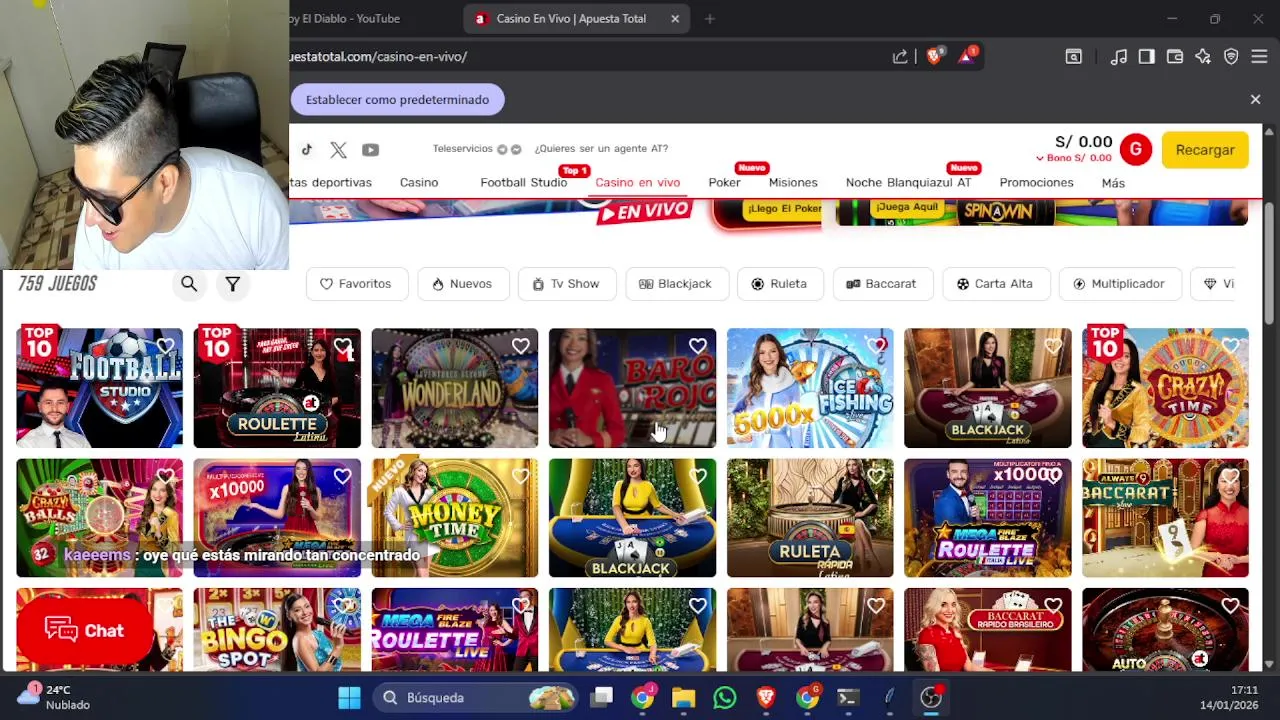Click the Windows taskbar Búsqueda search box
The width and height of the screenshot is (1280, 720).
[x=475, y=698]
